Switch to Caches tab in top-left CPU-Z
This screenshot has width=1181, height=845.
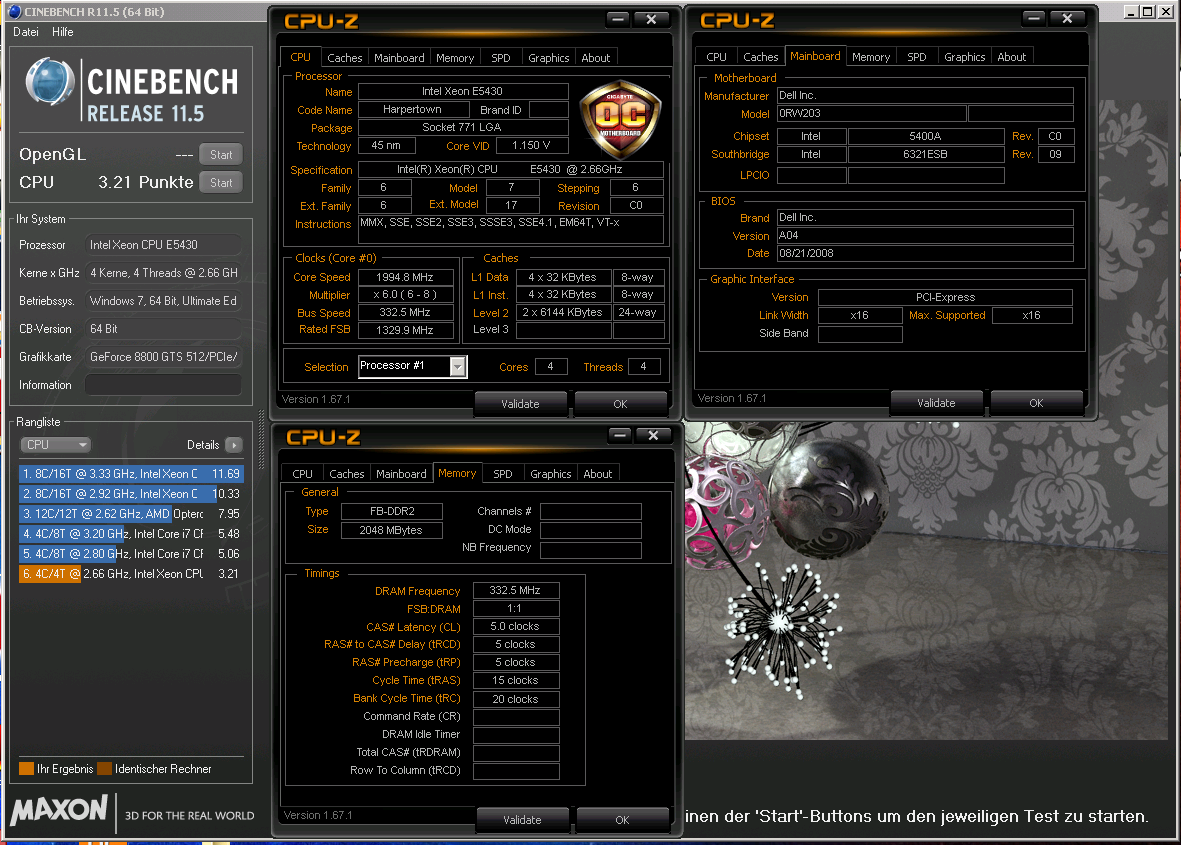(344, 58)
